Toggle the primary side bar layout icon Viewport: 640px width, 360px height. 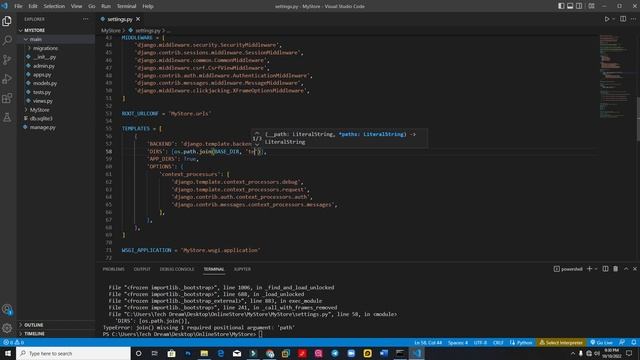[561, 6]
